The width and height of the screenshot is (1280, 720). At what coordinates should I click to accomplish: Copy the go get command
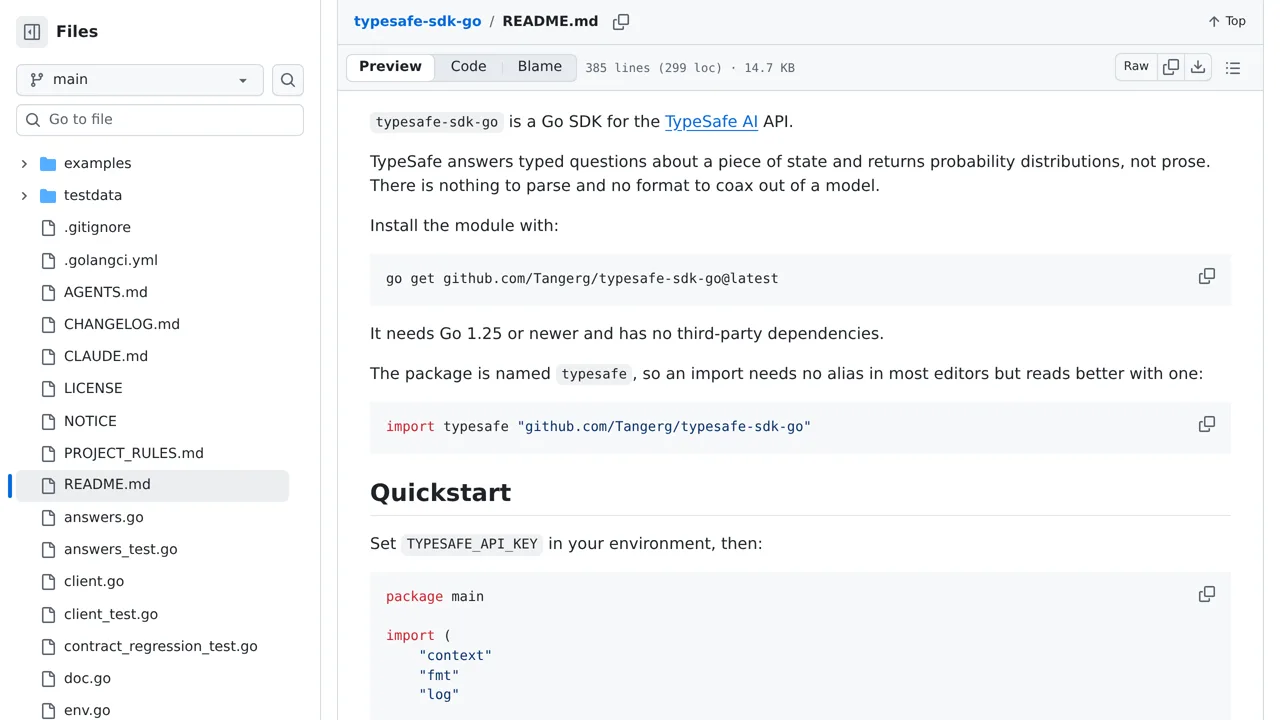(x=1207, y=276)
